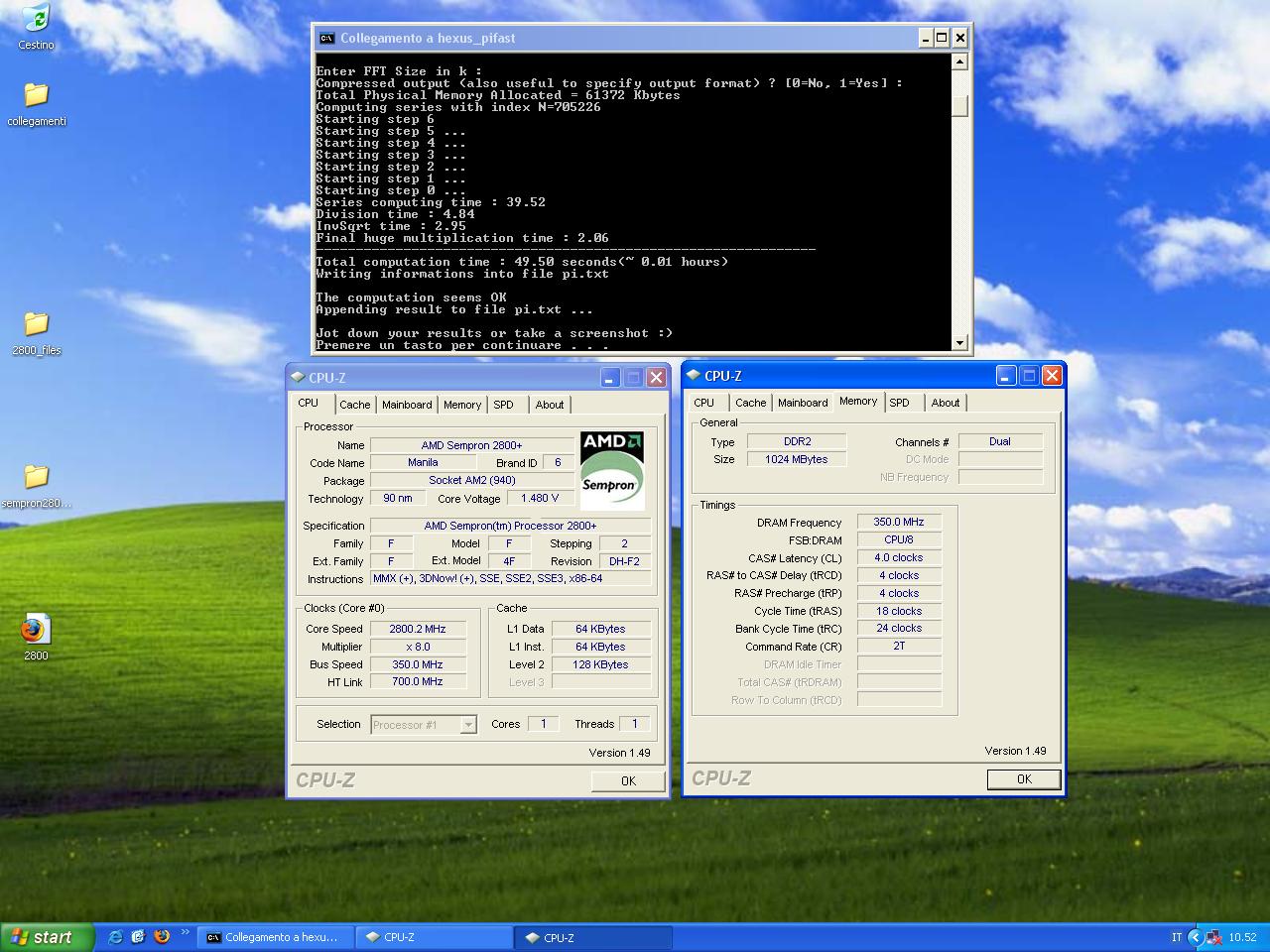Screen dimensions: 1270x952
Task: Click console scrollbar down arrow
Action: point(959,342)
